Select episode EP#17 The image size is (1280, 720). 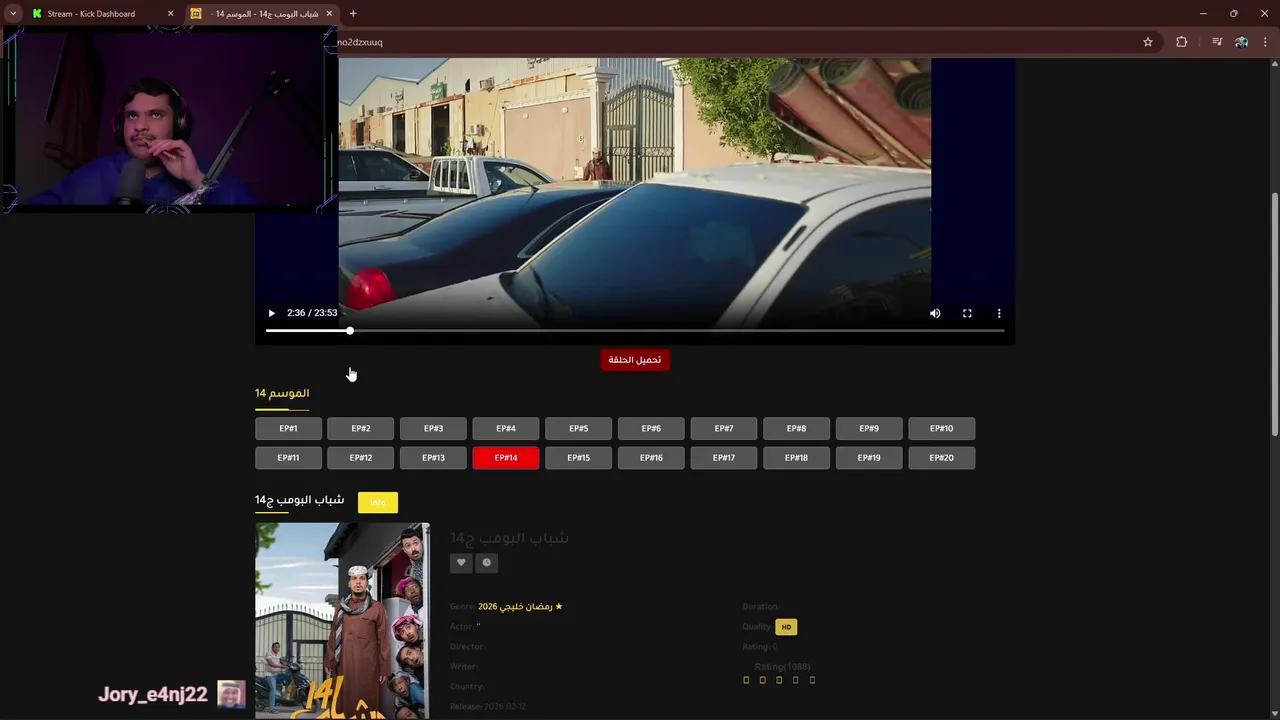click(x=724, y=458)
